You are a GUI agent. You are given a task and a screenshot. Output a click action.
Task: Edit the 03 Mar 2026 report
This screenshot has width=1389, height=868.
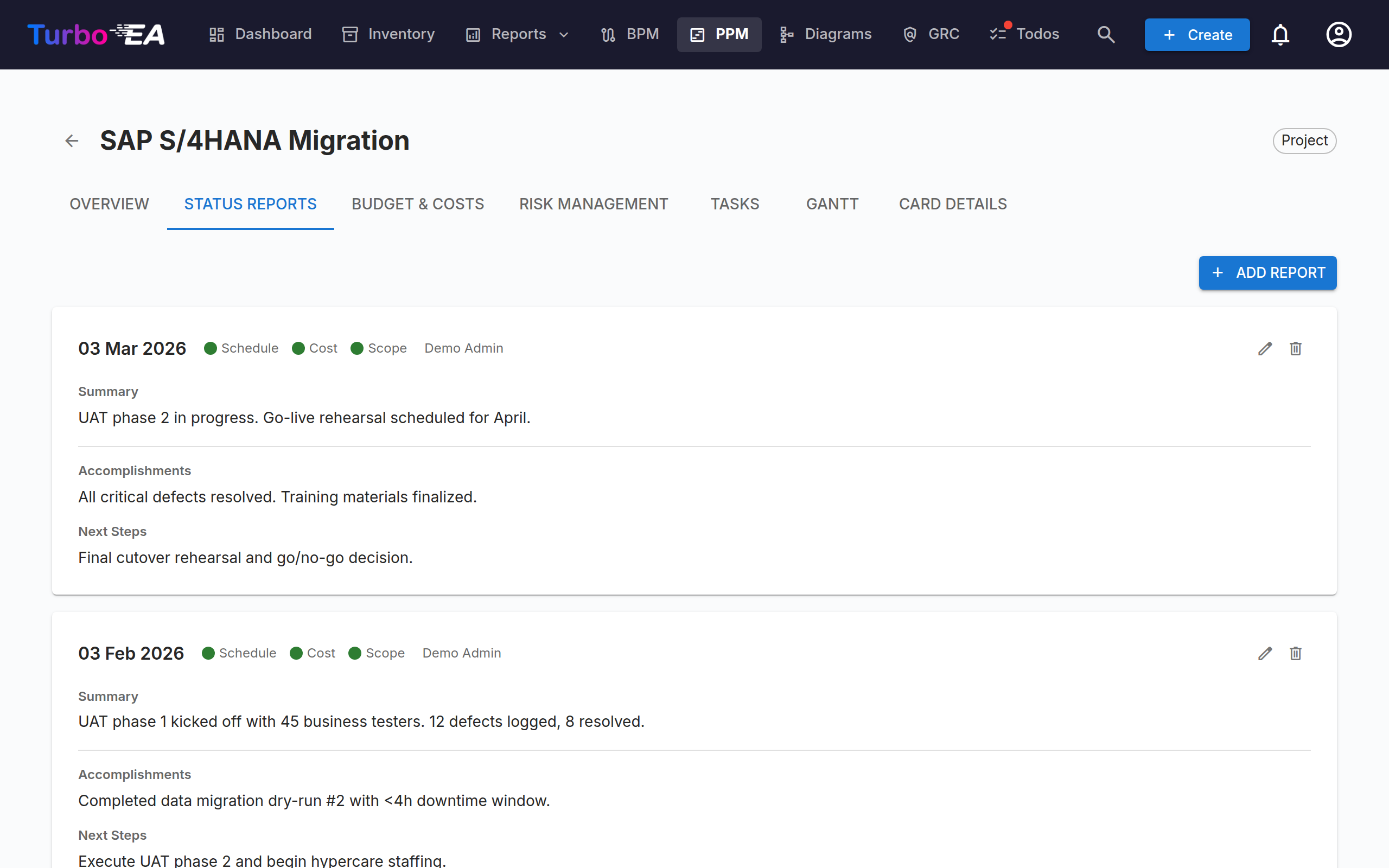click(x=1265, y=348)
